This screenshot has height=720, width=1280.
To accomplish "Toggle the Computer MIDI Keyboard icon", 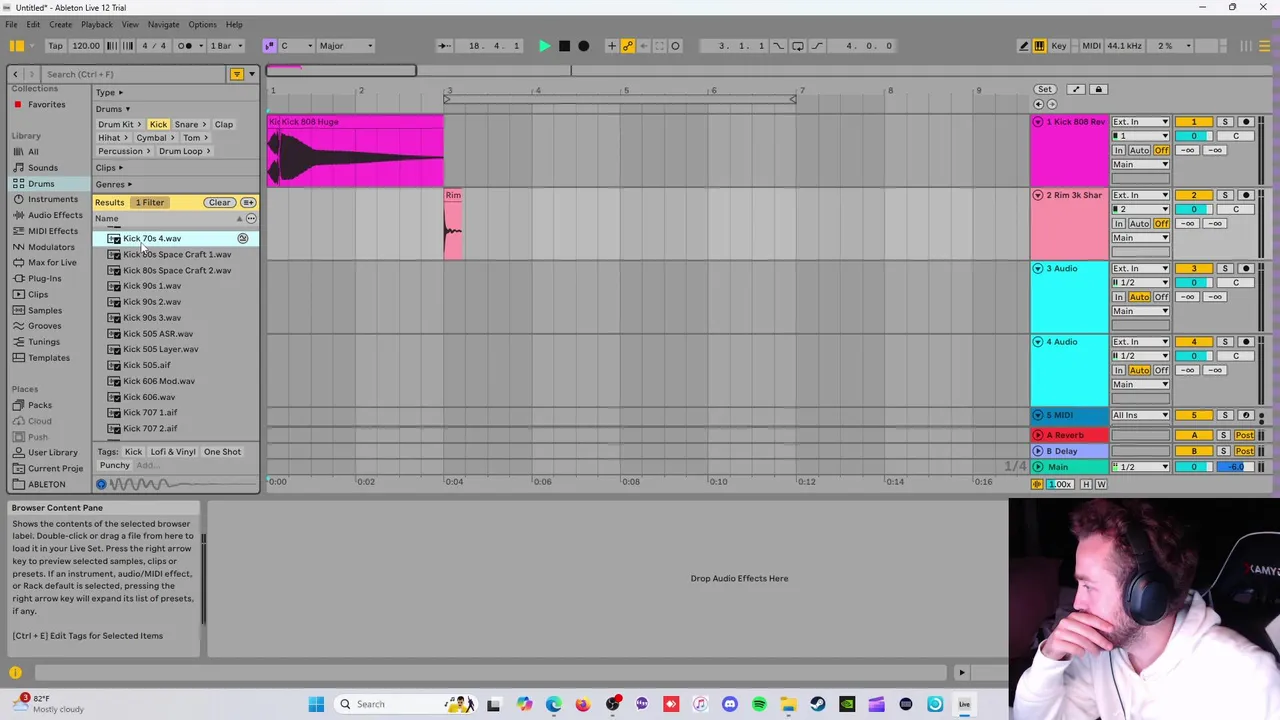I will (x=1039, y=46).
